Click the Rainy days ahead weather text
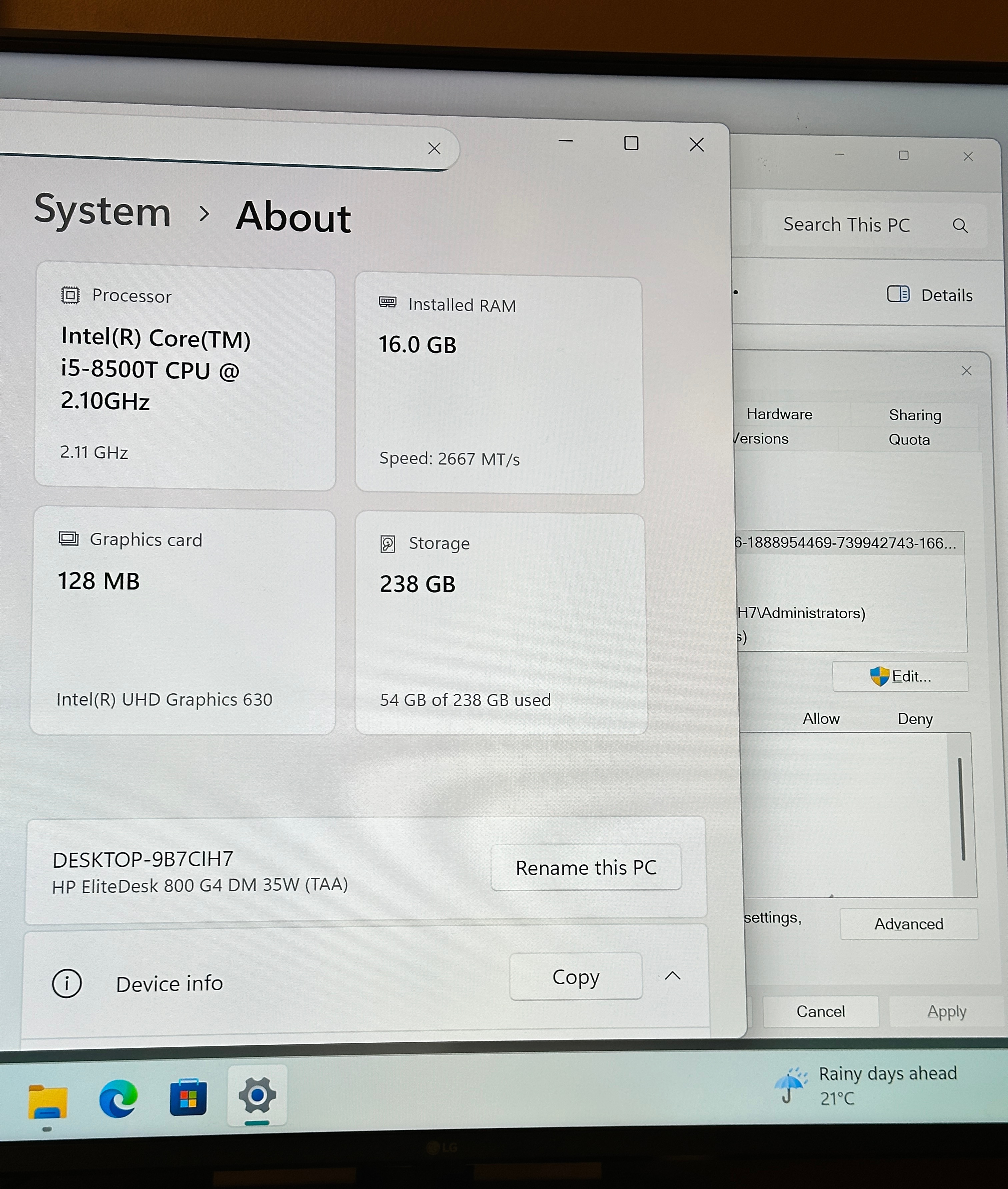This screenshot has width=1008, height=1189. (887, 1074)
